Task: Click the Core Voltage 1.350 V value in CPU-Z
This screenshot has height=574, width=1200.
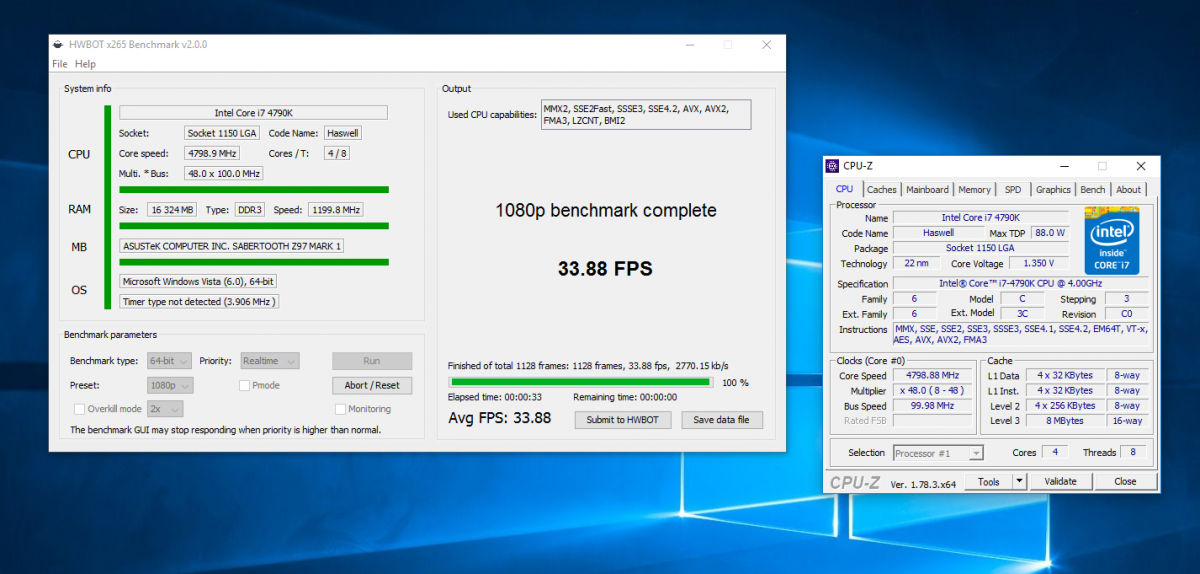Action: [x=1039, y=263]
